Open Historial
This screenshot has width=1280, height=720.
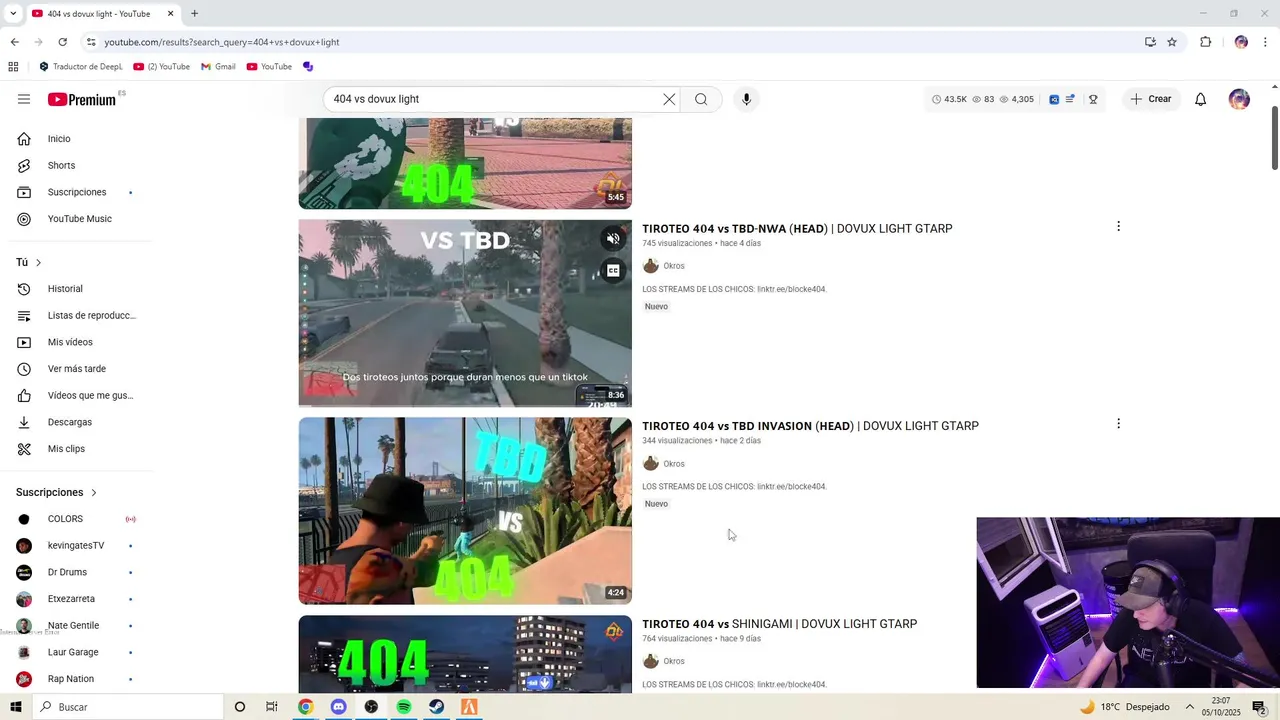pyautogui.click(x=76, y=289)
